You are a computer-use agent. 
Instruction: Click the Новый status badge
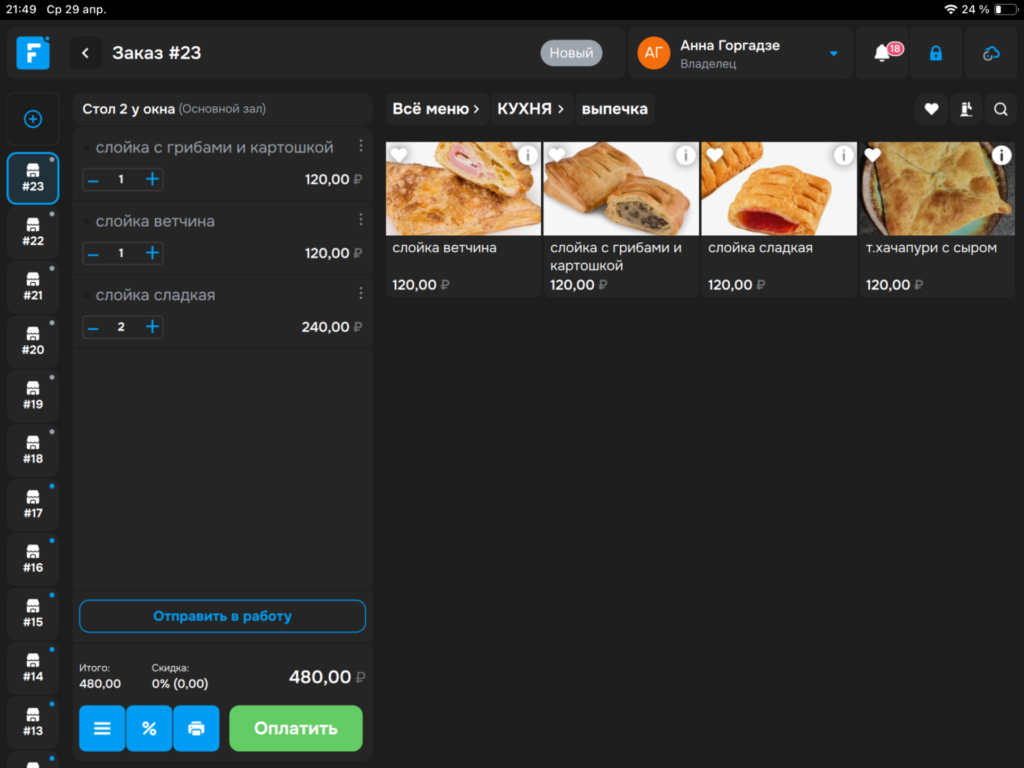coord(571,53)
